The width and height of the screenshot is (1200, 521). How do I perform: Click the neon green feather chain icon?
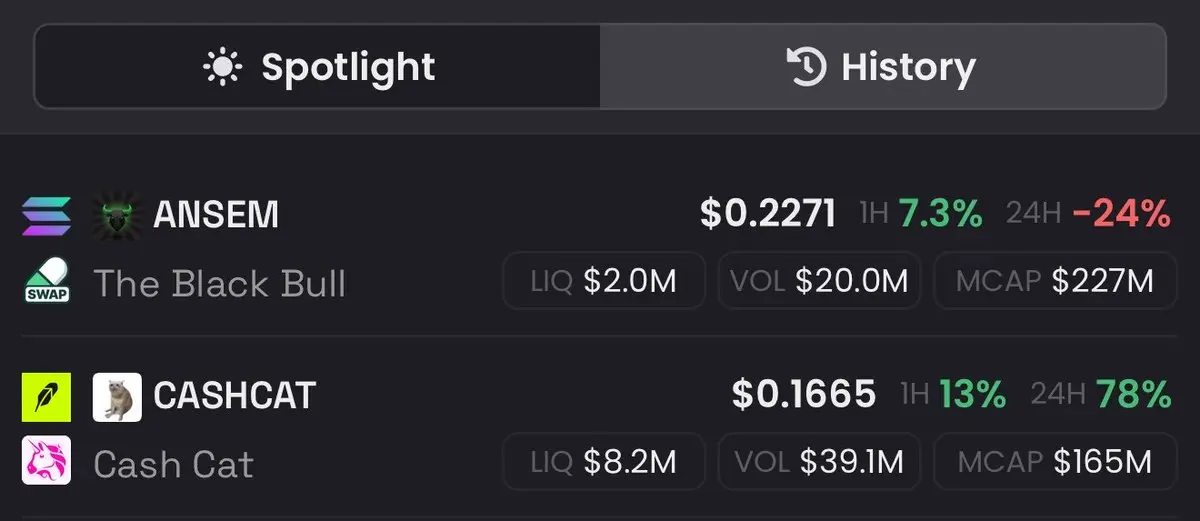46,397
